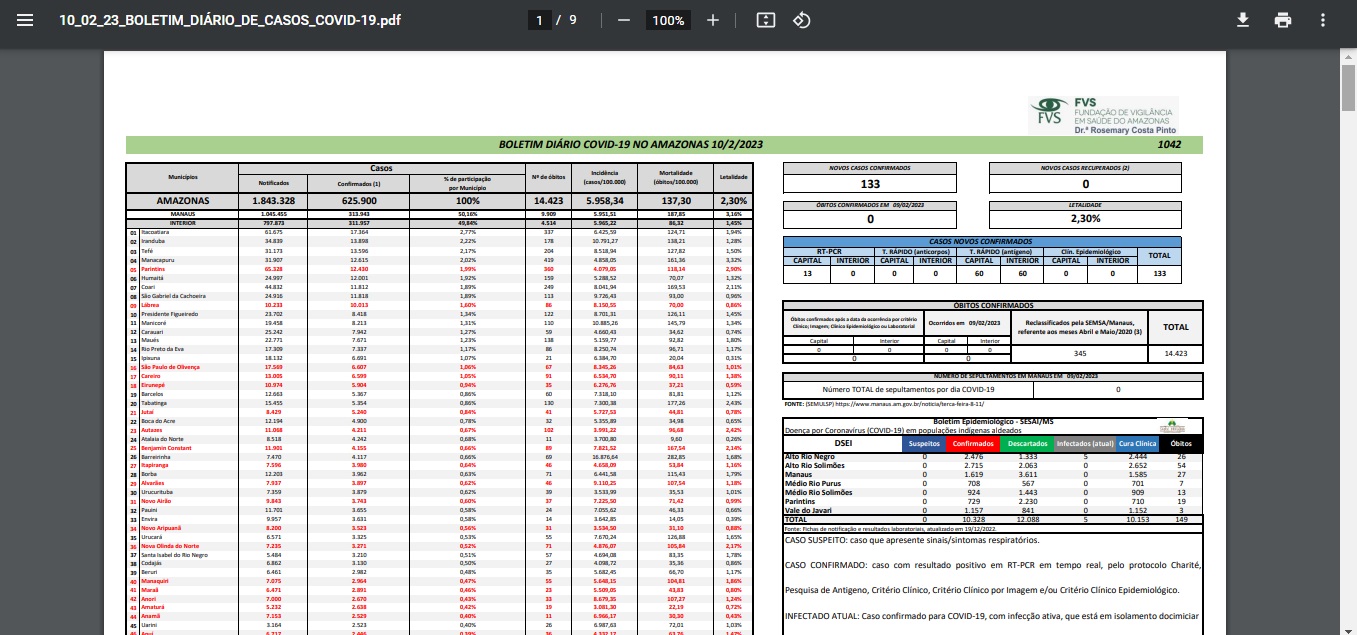Click the FVS foundation logo
1357x635 pixels.
(x=1103, y=115)
